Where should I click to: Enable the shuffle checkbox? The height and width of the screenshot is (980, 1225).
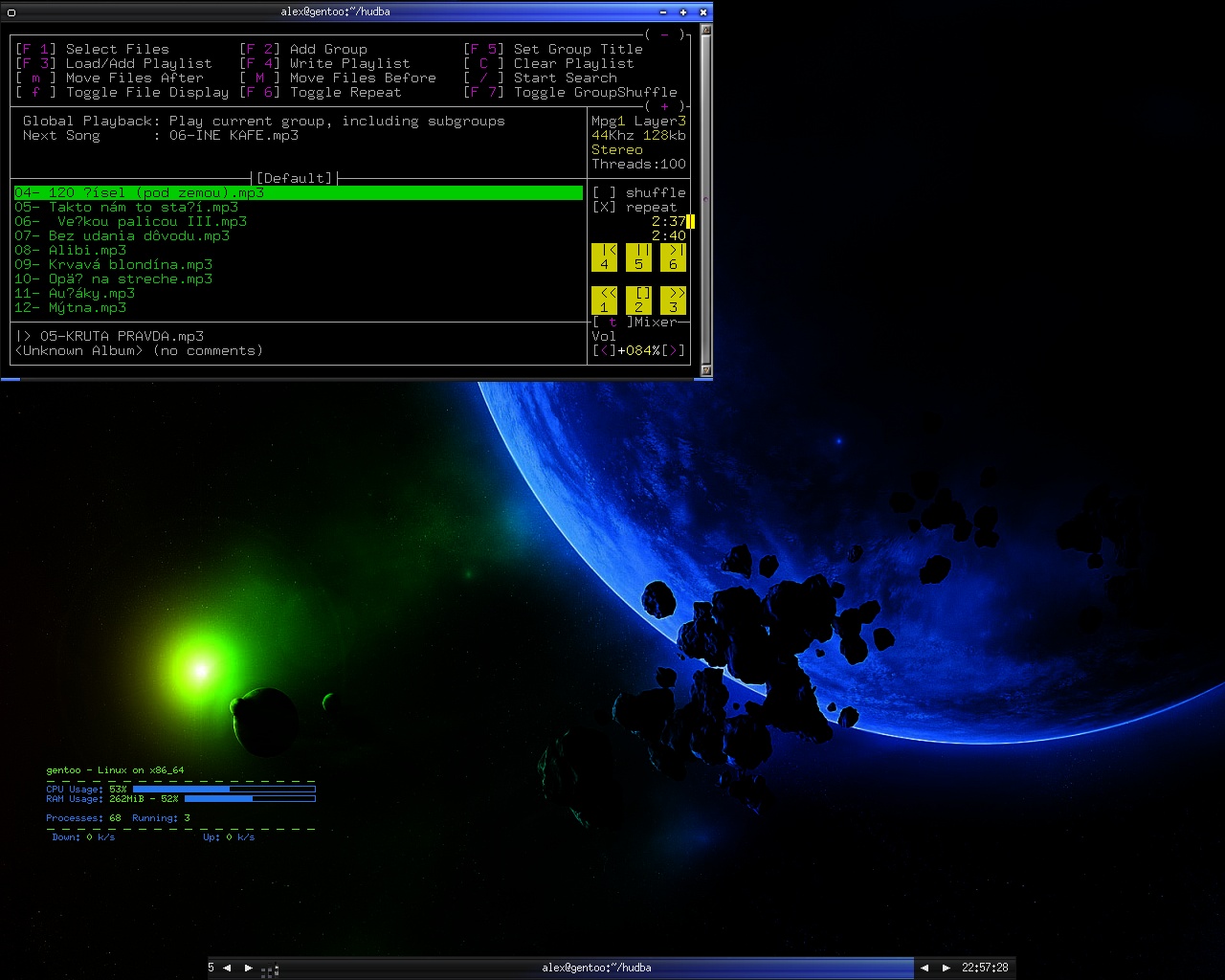click(604, 192)
